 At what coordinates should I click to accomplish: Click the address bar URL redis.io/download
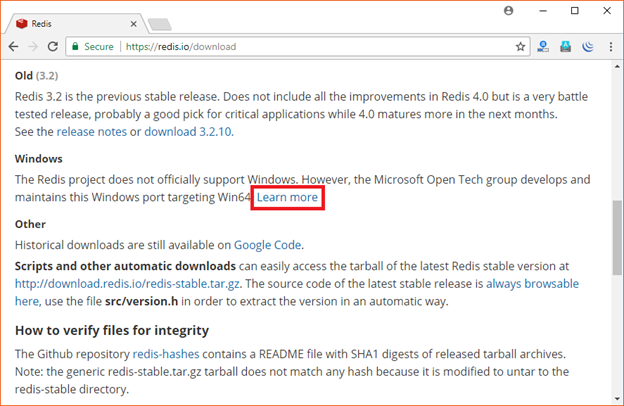pos(181,47)
